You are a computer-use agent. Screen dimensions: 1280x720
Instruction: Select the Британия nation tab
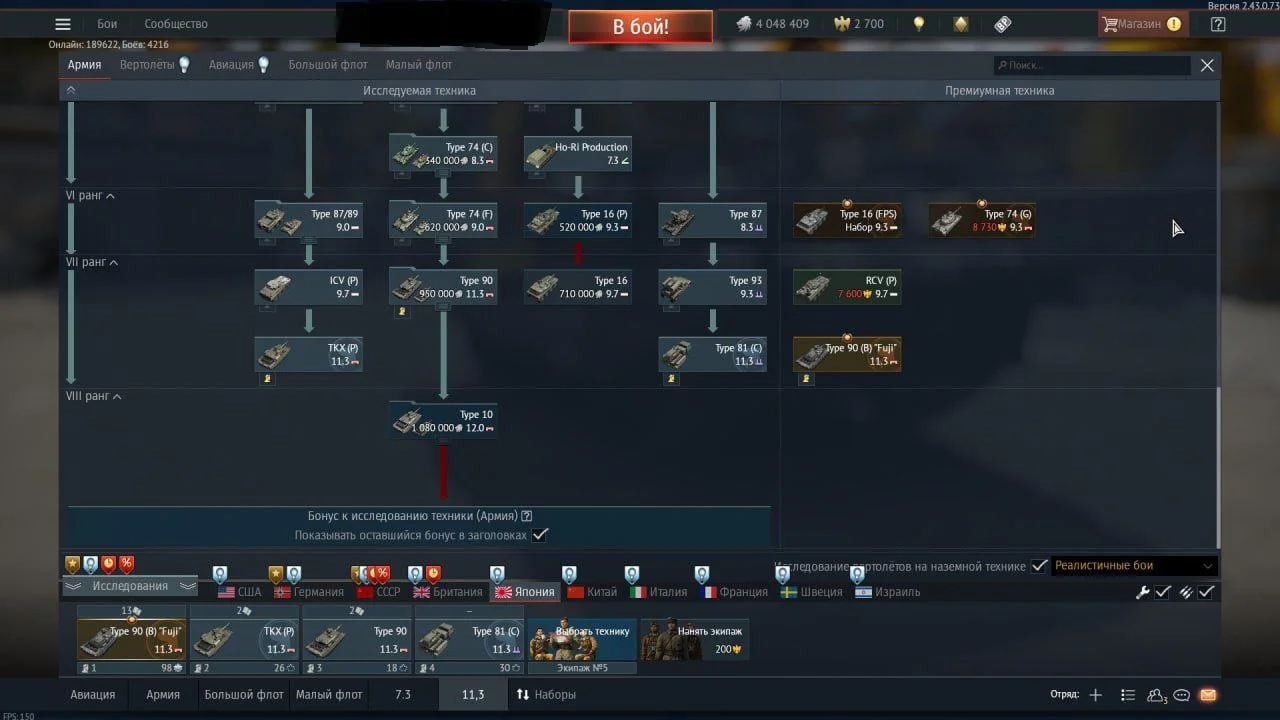(x=448, y=592)
